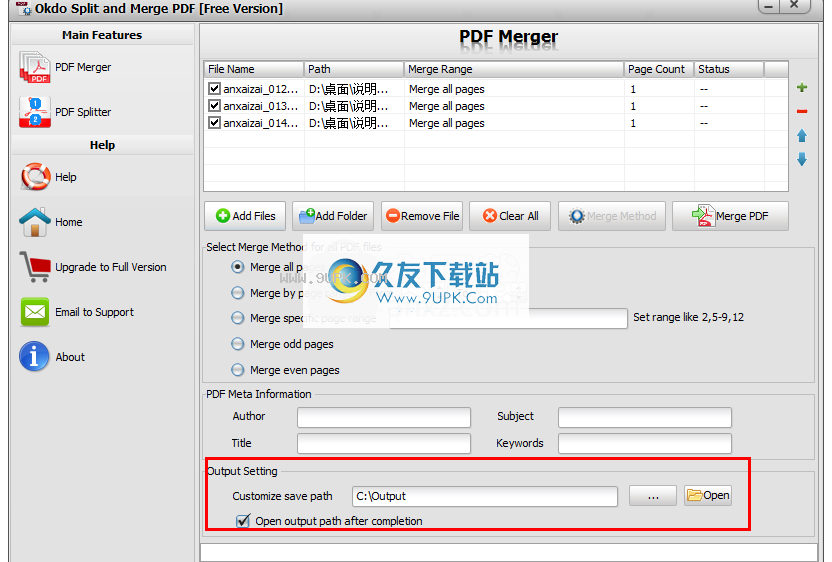Image resolution: width=832 pixels, height=562 pixels.
Task: Click the Remove File button
Action: coord(422,216)
